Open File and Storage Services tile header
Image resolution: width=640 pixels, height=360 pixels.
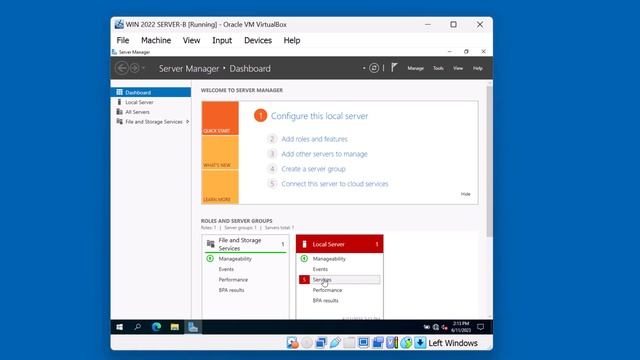click(246, 244)
